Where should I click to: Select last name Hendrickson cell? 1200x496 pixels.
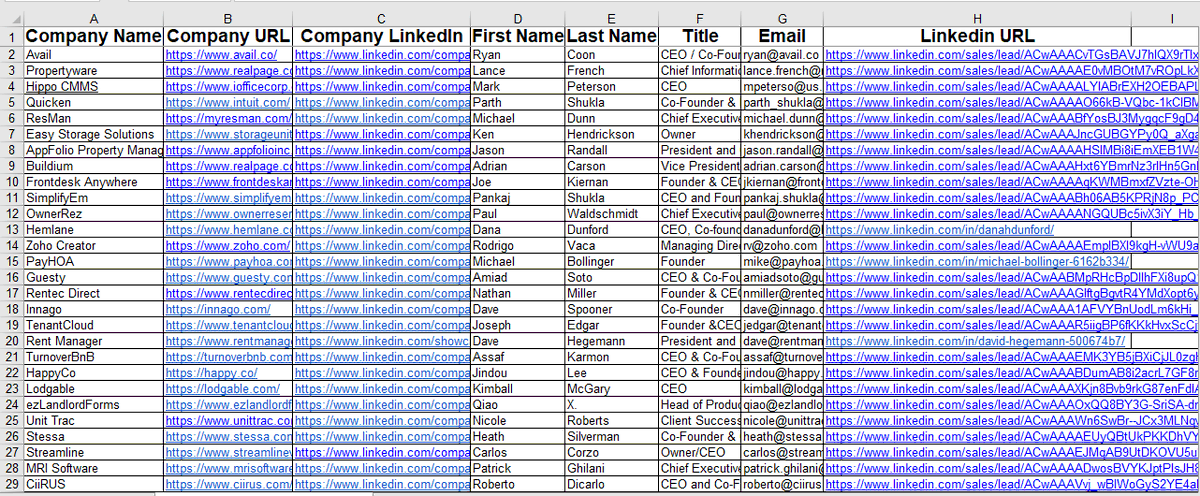611,135
